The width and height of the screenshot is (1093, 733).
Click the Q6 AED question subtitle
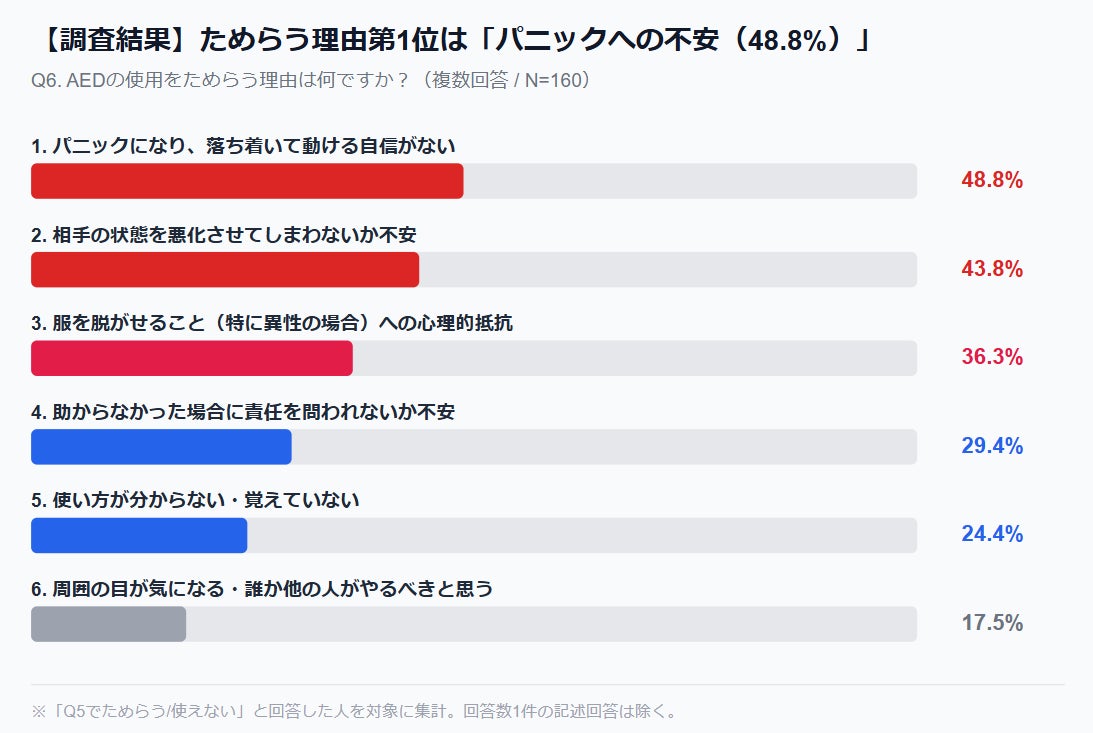pos(311,80)
